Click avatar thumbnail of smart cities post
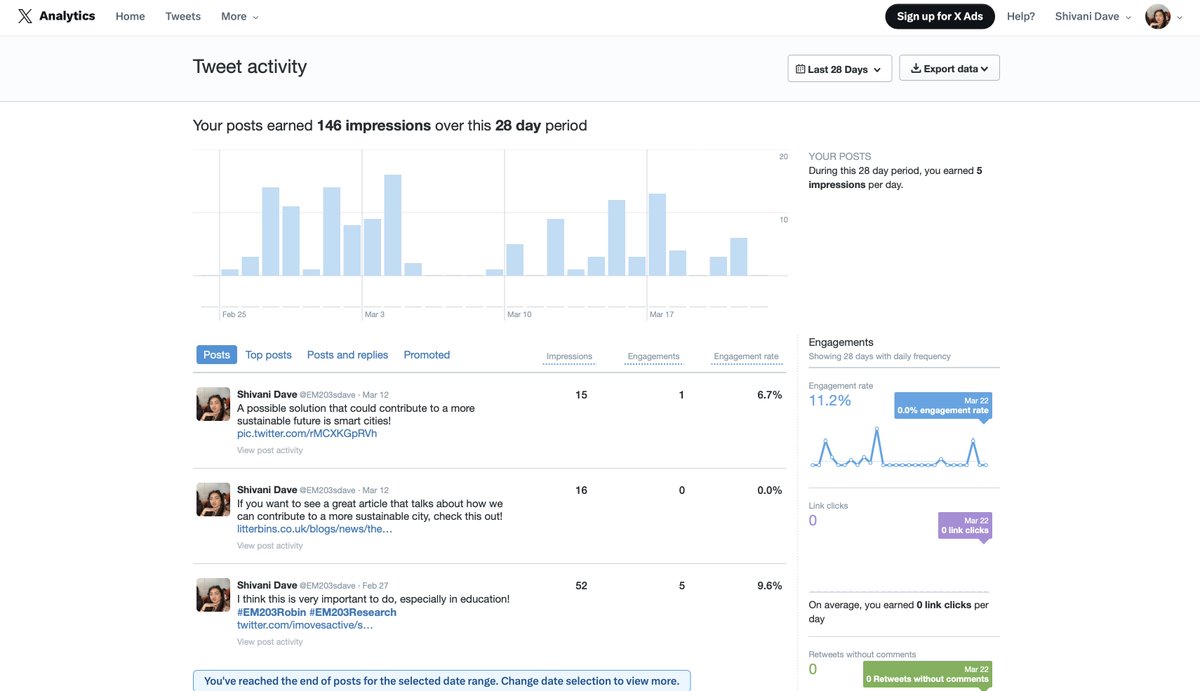 [213, 404]
